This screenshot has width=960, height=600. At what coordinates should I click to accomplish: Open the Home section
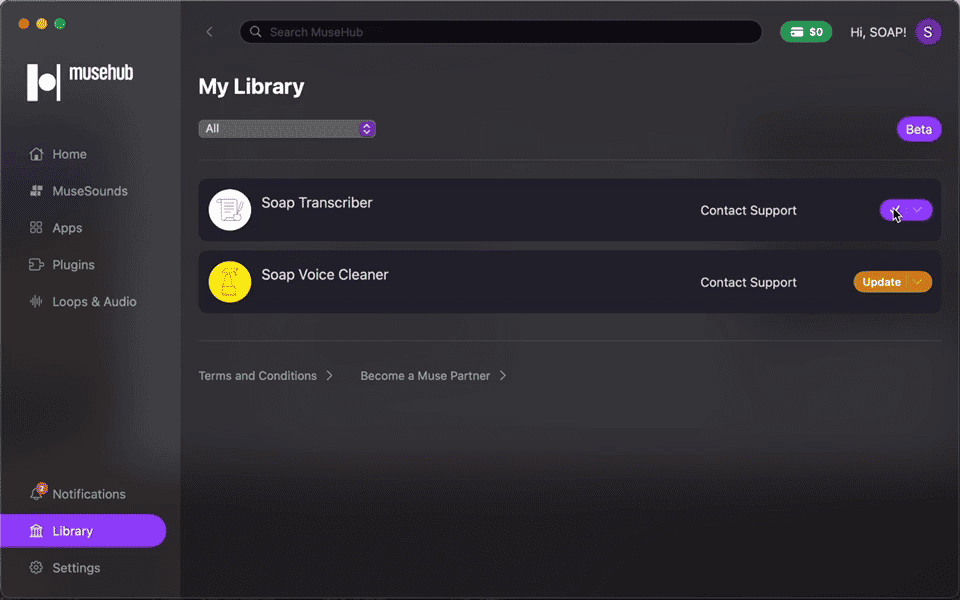pyautogui.click(x=68, y=154)
